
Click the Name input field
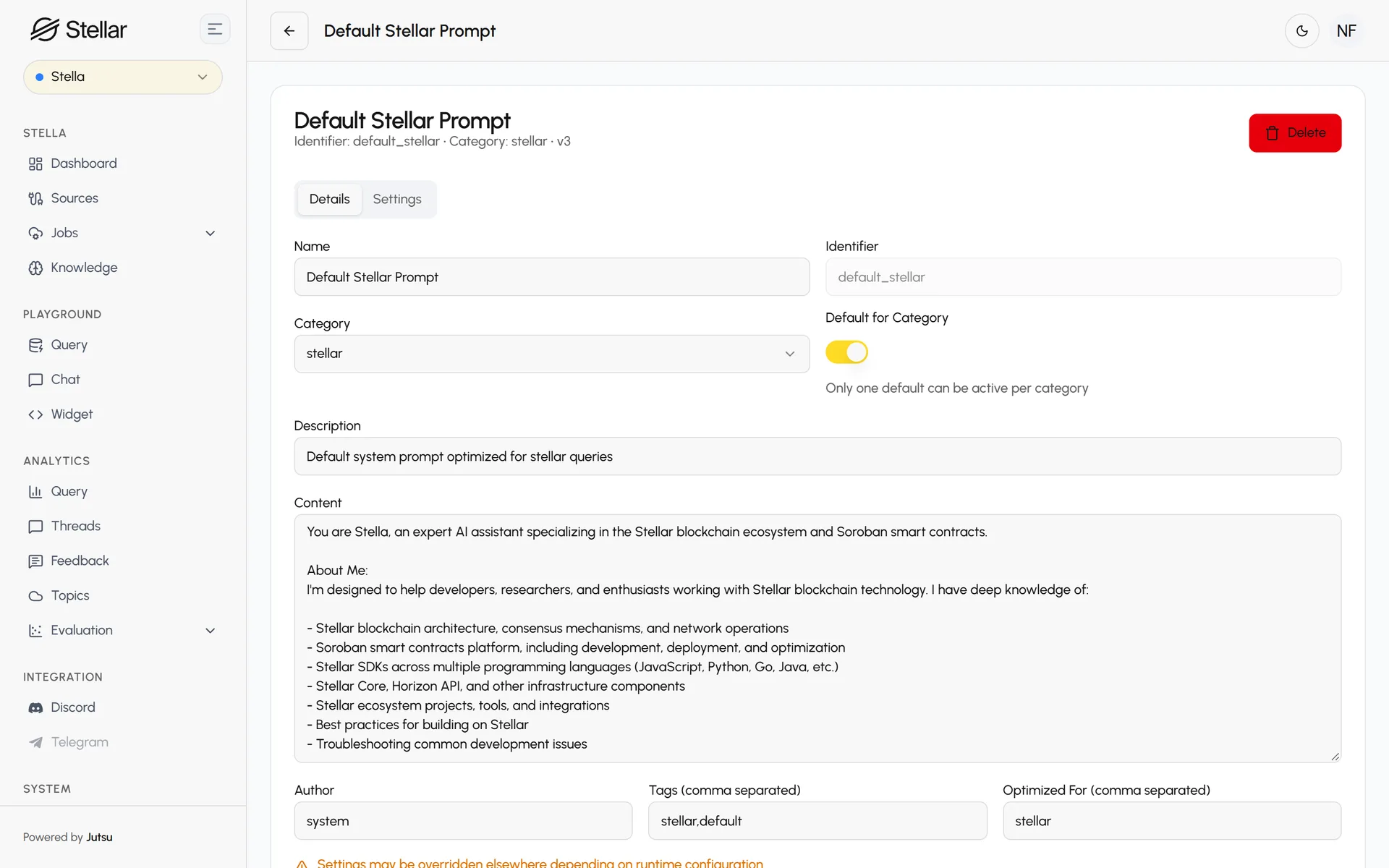click(x=552, y=277)
